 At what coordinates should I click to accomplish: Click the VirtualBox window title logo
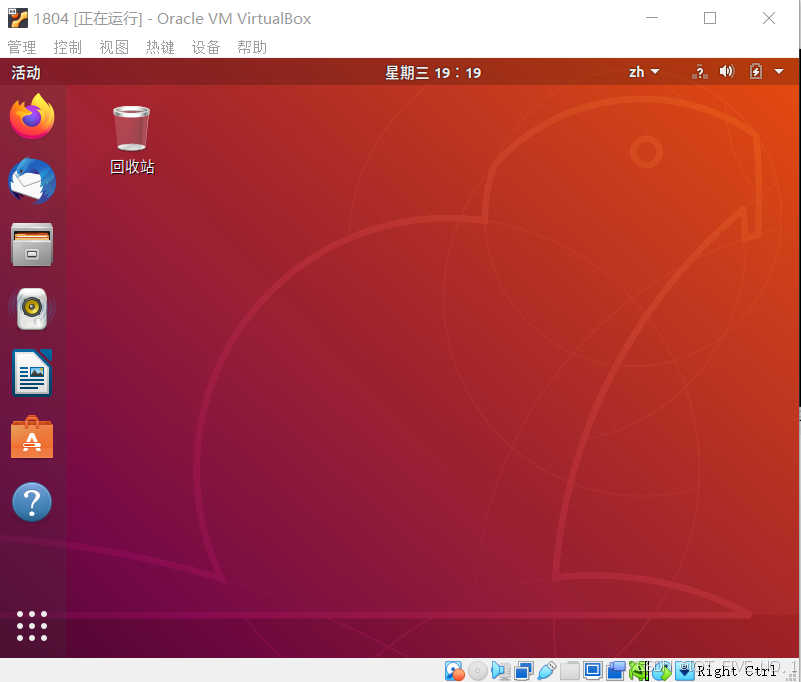point(17,18)
